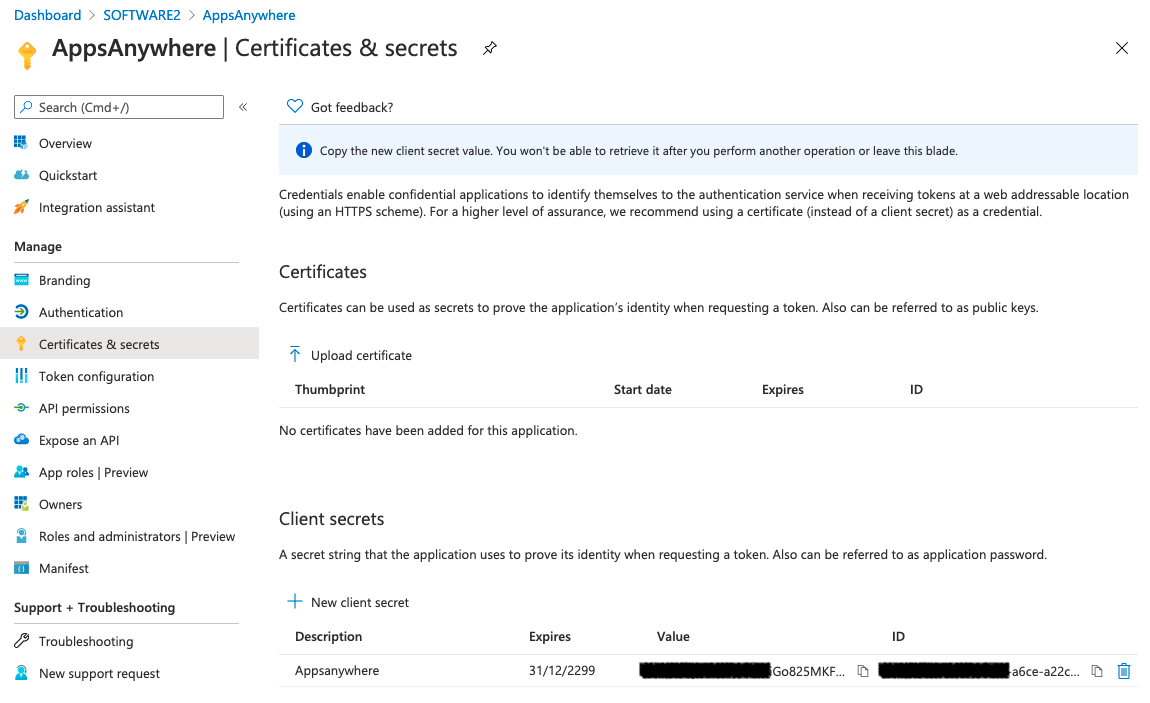Focus the Search (Cmd+/) field

tap(125, 107)
